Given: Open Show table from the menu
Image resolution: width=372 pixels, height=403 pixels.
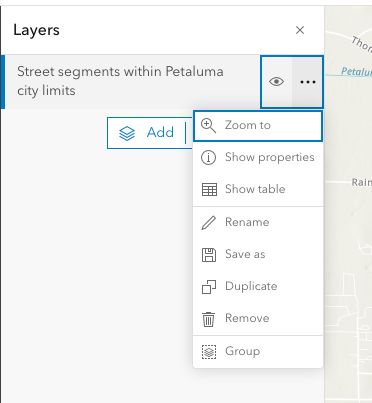Looking at the screenshot, I should [258, 189].
